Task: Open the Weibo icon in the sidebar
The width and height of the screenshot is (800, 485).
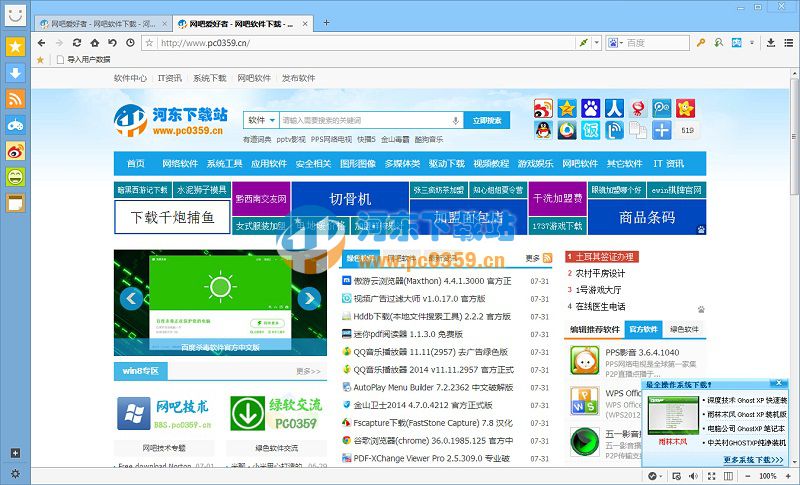Action: point(15,151)
